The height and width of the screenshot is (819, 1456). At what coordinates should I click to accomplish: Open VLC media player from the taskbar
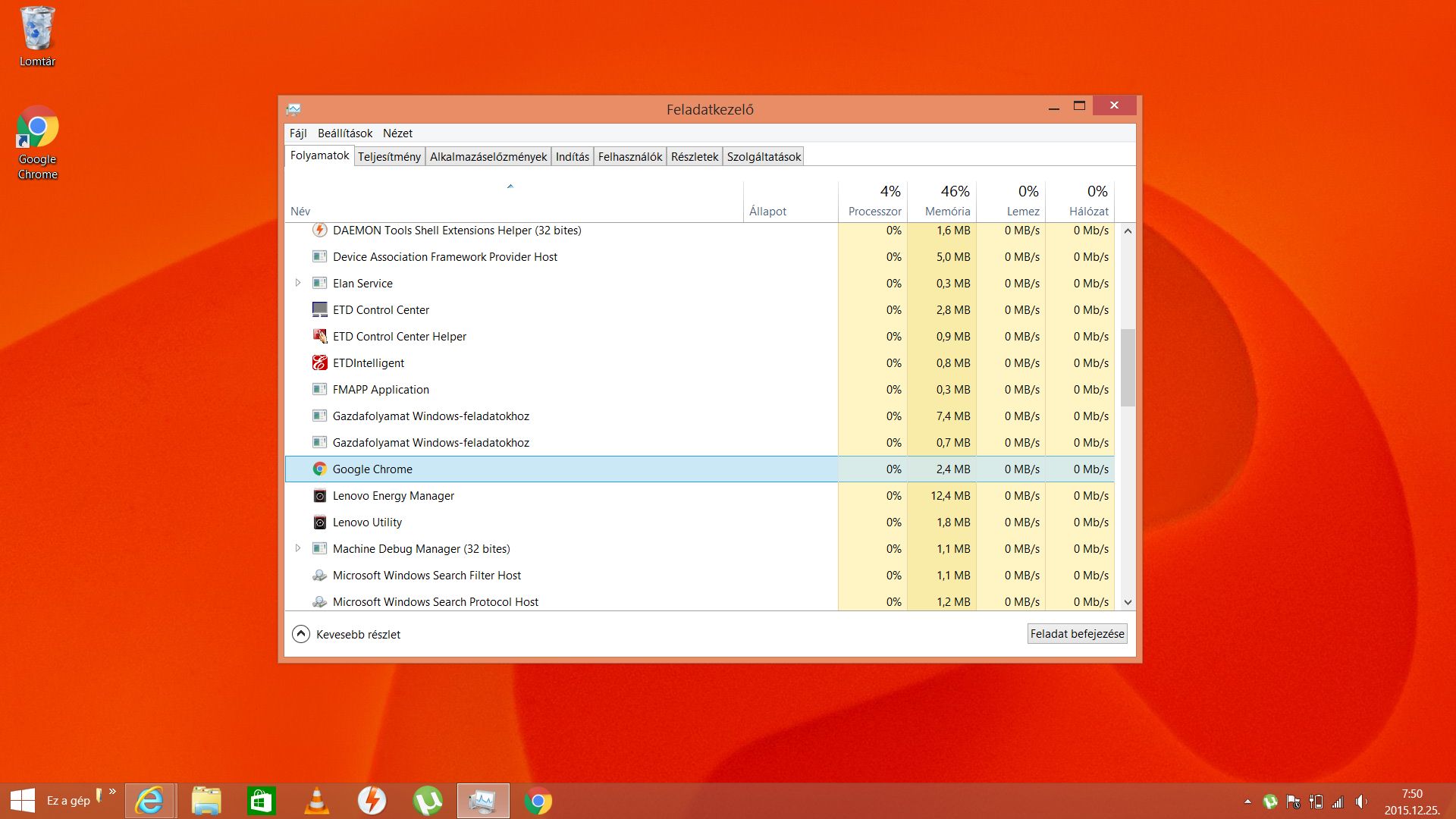coord(316,801)
